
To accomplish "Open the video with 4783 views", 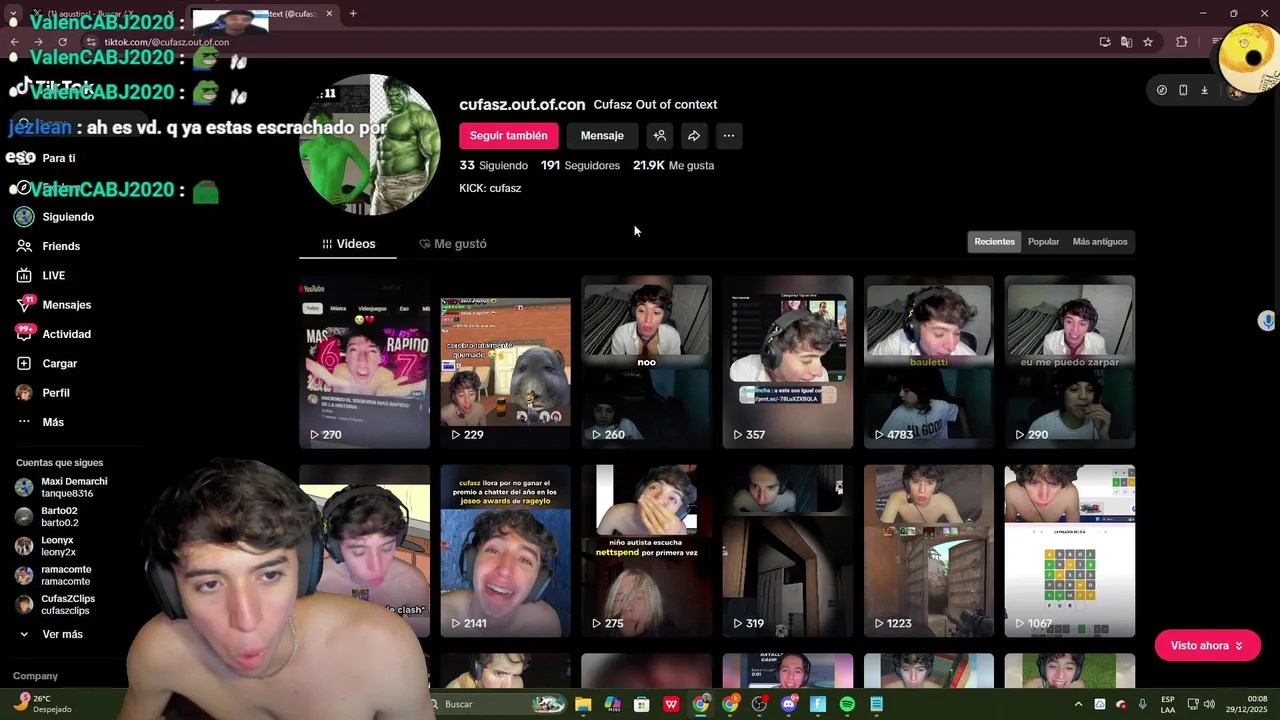I will coord(929,362).
